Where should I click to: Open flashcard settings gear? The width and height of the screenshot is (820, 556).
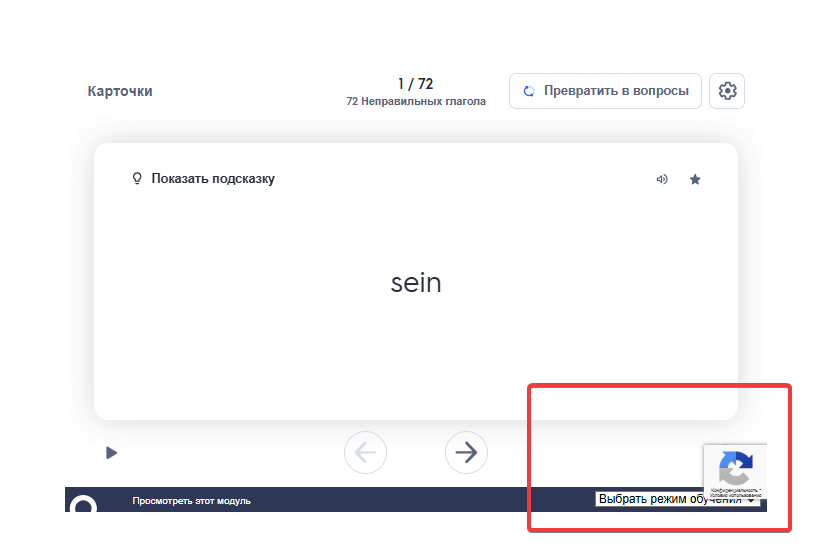click(x=726, y=91)
